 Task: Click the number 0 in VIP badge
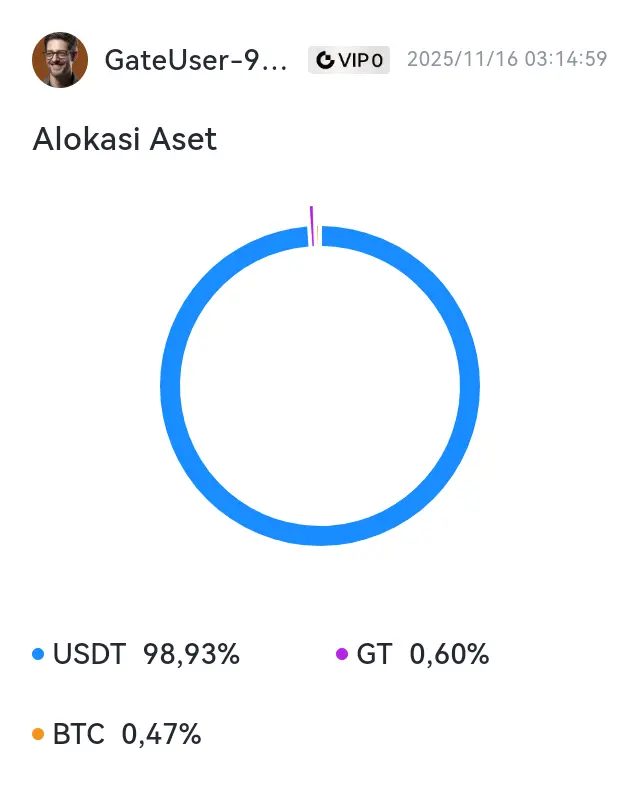(377, 61)
